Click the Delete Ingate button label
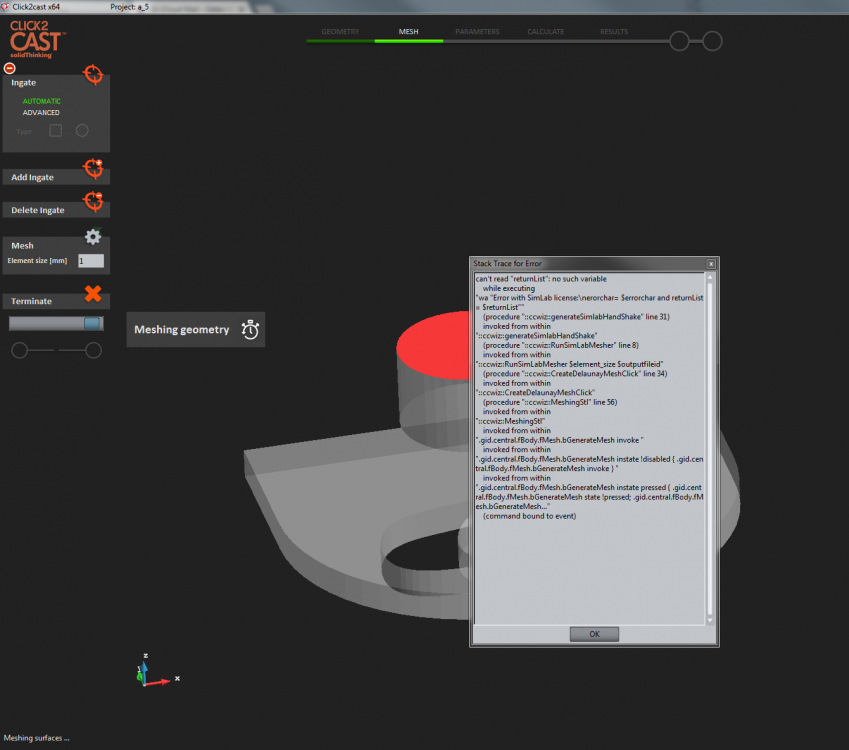This screenshot has width=849, height=750. [38, 210]
